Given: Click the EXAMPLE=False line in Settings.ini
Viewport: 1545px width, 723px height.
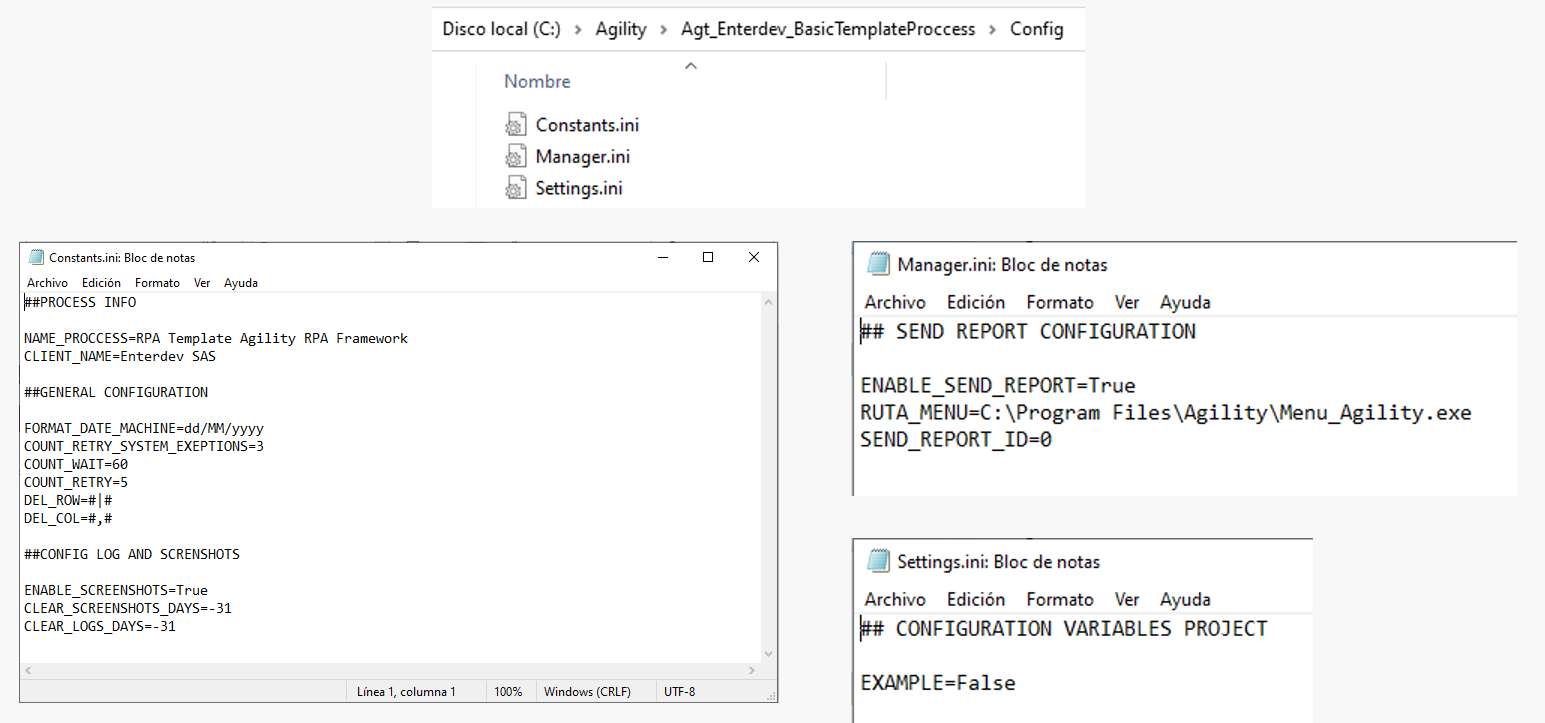Looking at the screenshot, I should (938, 684).
